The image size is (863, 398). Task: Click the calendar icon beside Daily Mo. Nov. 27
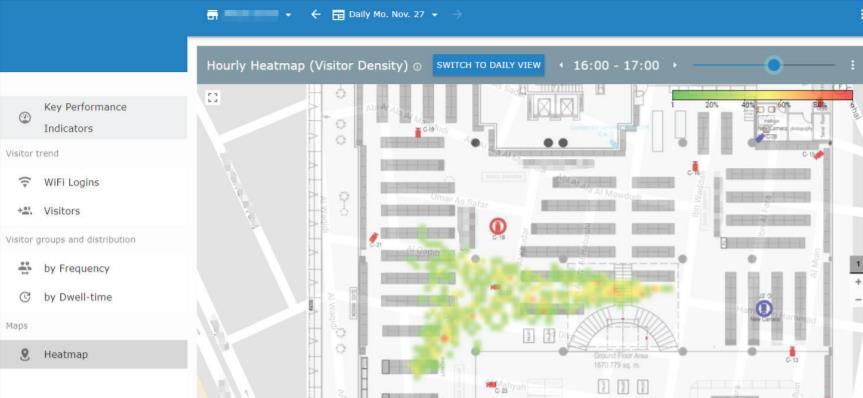338,15
